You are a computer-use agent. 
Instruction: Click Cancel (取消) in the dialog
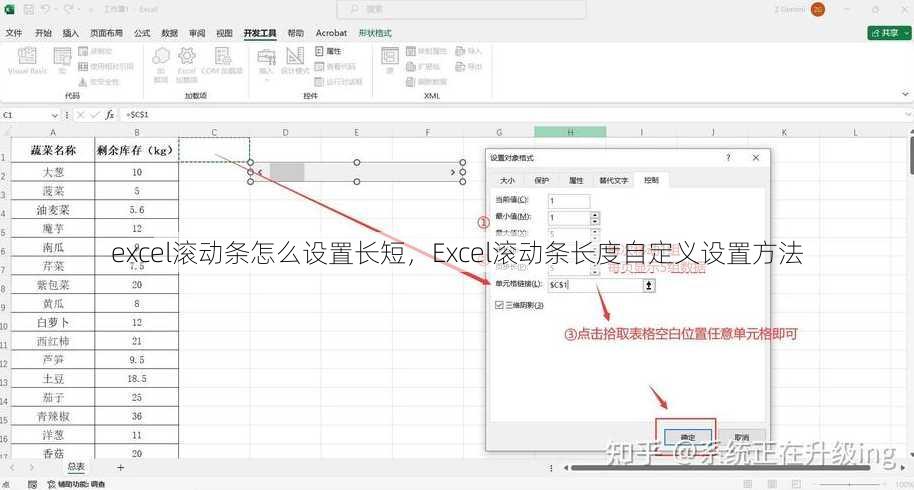[741, 437]
